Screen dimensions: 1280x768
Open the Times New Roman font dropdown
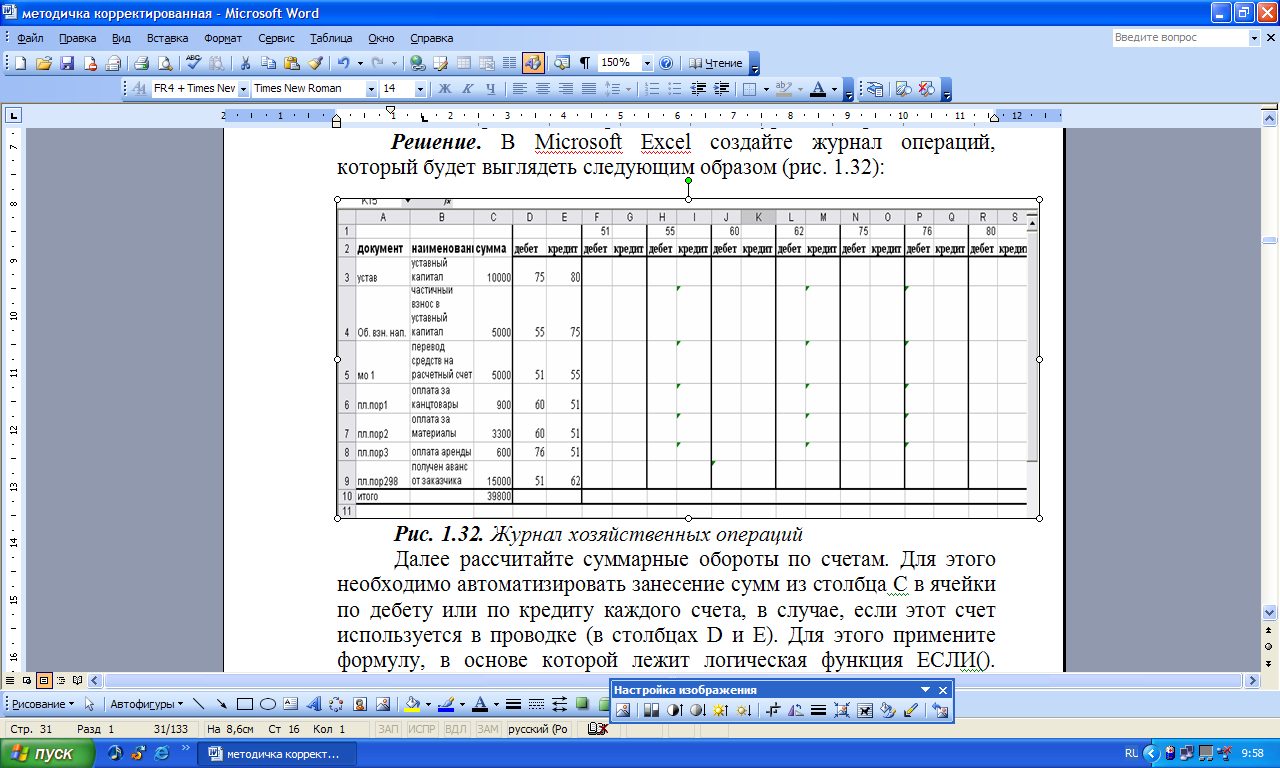point(372,89)
